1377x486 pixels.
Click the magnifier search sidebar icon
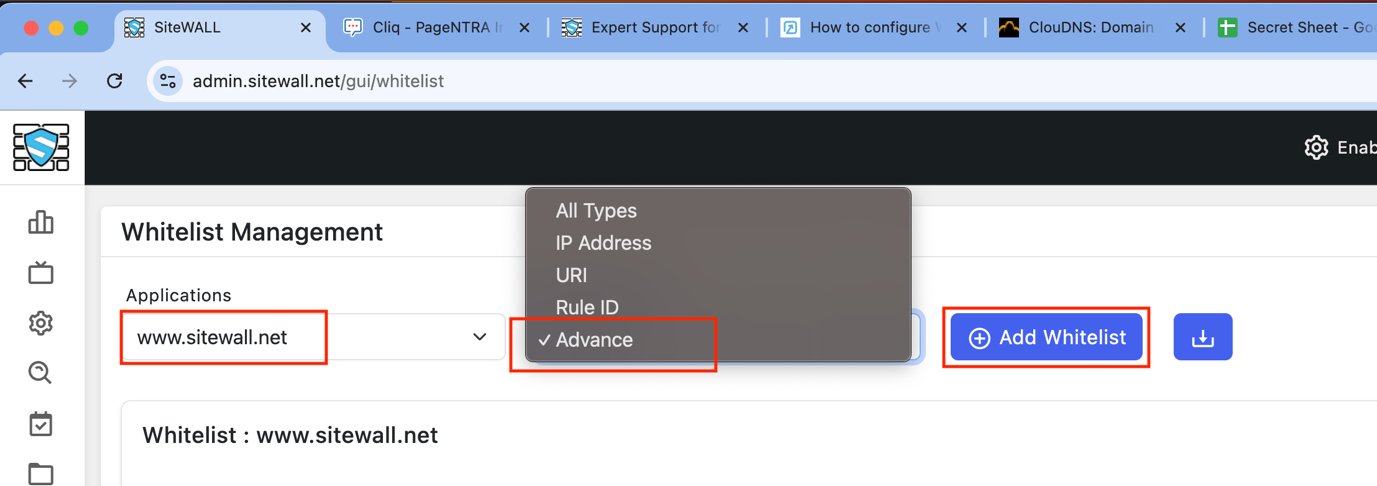[x=41, y=373]
